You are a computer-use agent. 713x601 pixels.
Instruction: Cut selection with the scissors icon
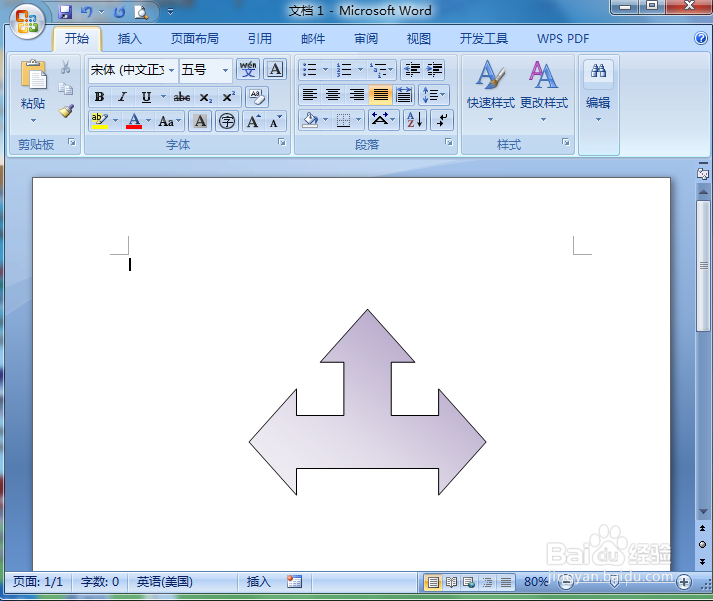coord(65,67)
